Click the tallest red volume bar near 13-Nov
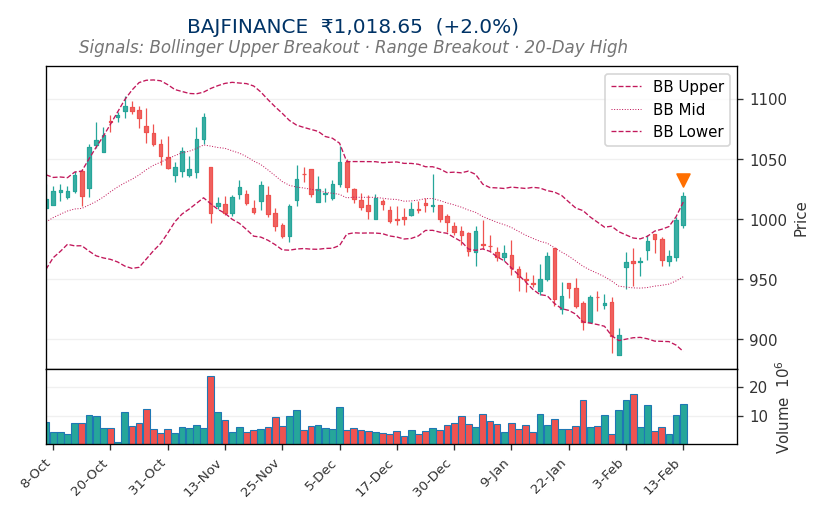The height and width of the screenshot is (517, 826). 211,410
